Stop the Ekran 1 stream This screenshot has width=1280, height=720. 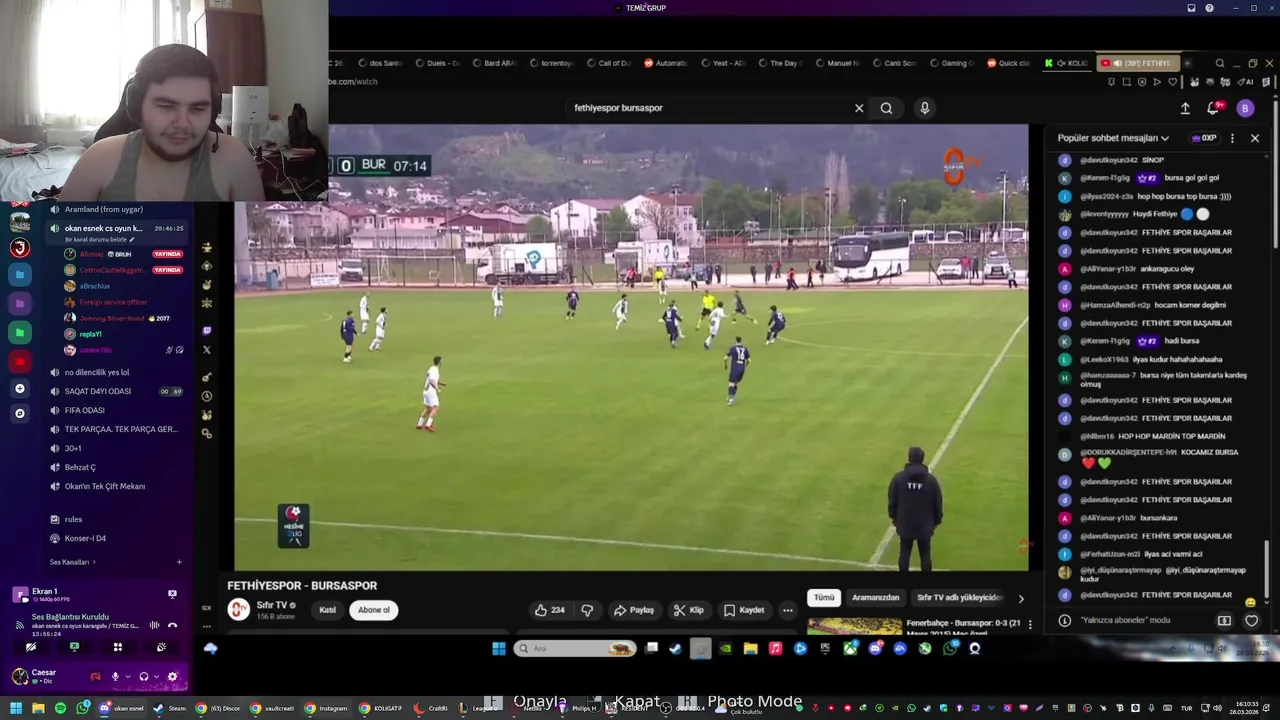(172, 594)
